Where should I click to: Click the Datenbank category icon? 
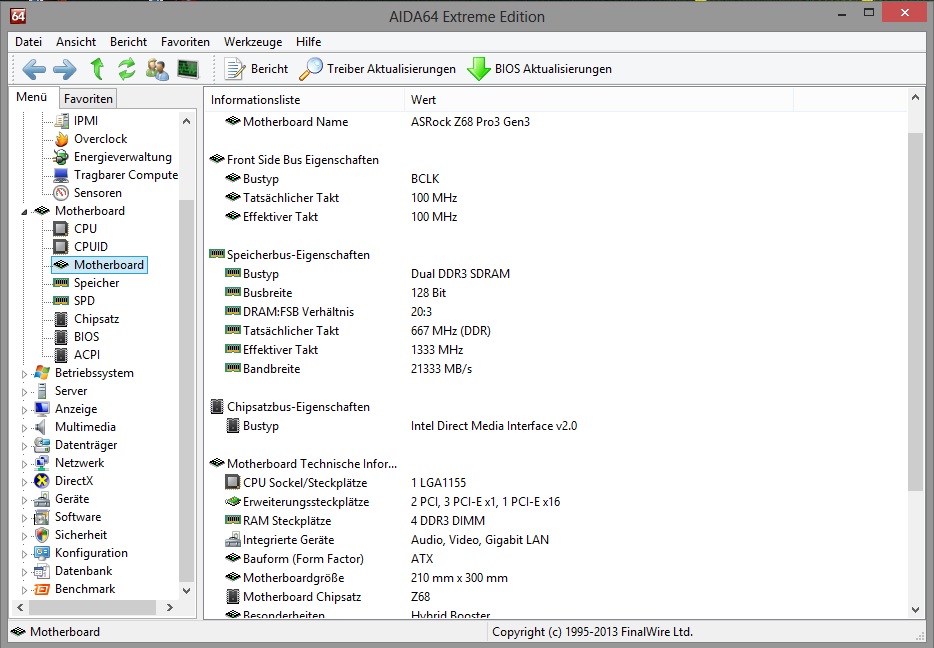(42, 571)
